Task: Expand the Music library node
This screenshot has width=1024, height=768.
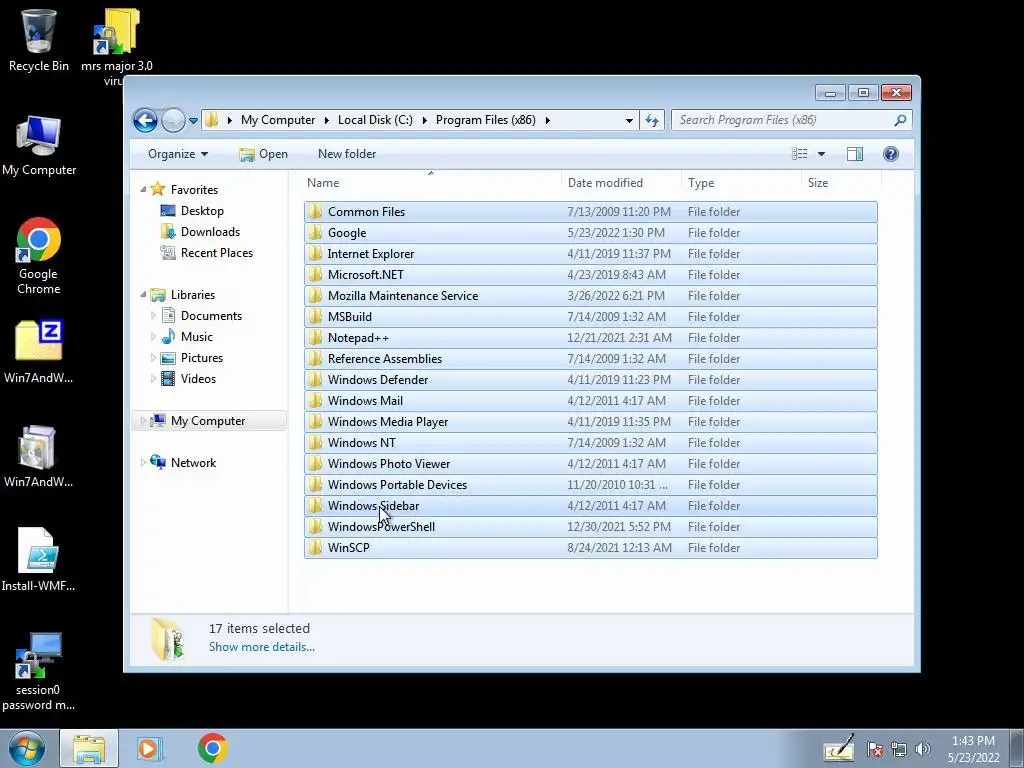Action: click(x=153, y=337)
